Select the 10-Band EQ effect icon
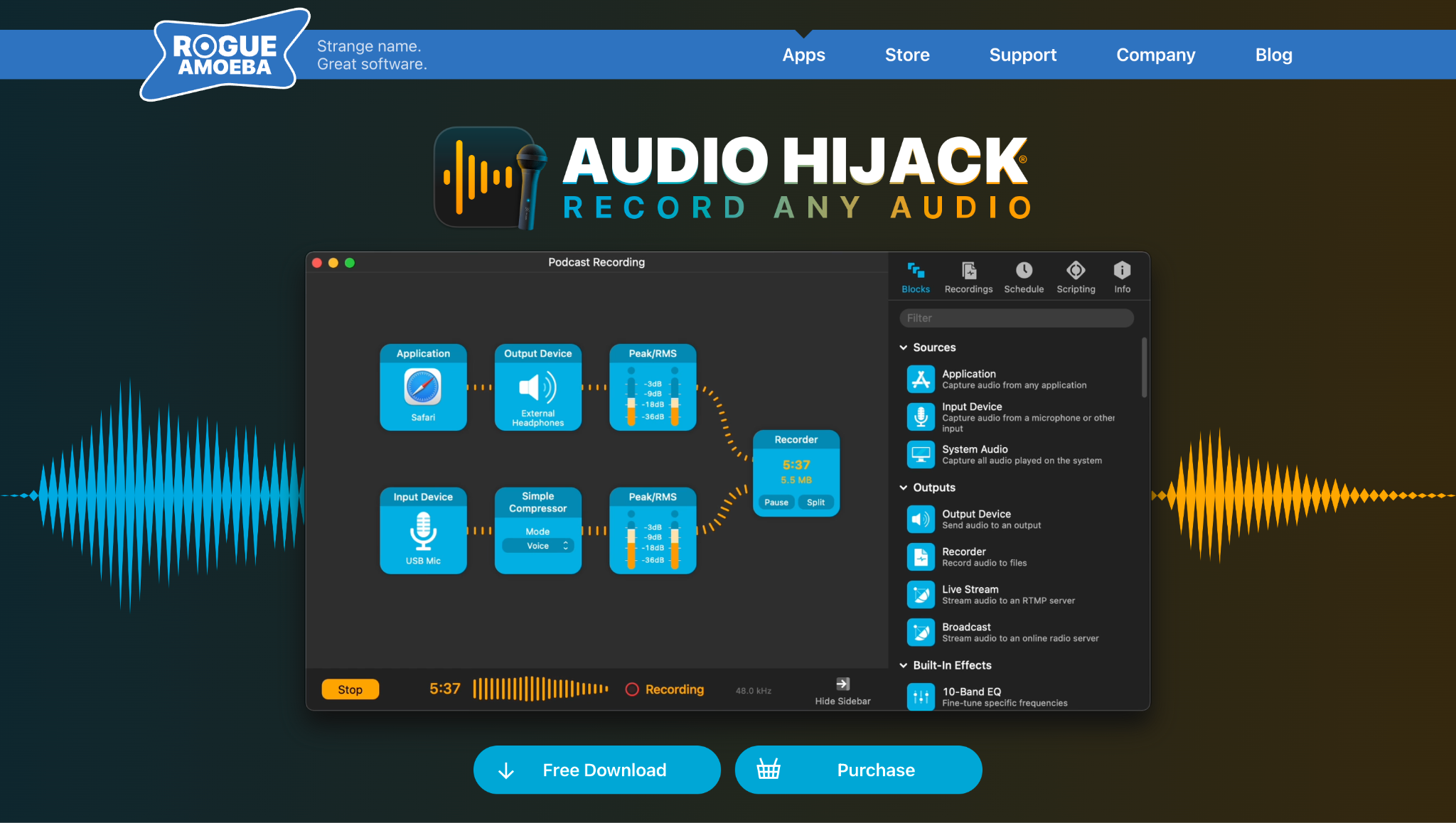 (x=921, y=696)
